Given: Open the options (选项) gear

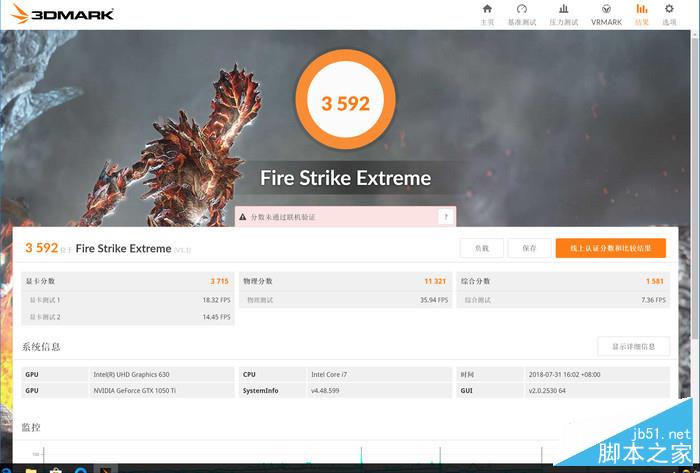Looking at the screenshot, I should point(669,15).
